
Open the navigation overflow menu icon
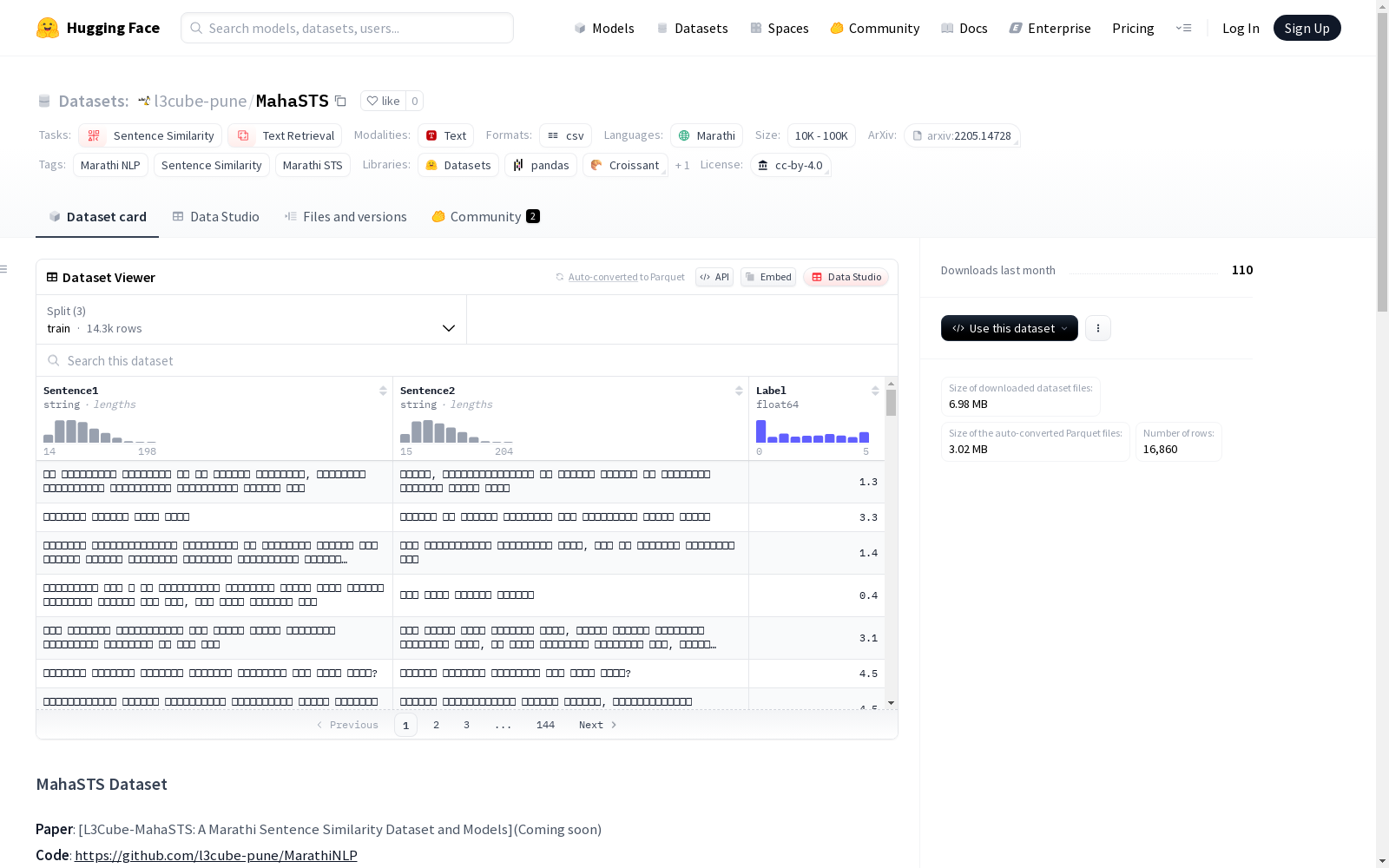click(1183, 28)
